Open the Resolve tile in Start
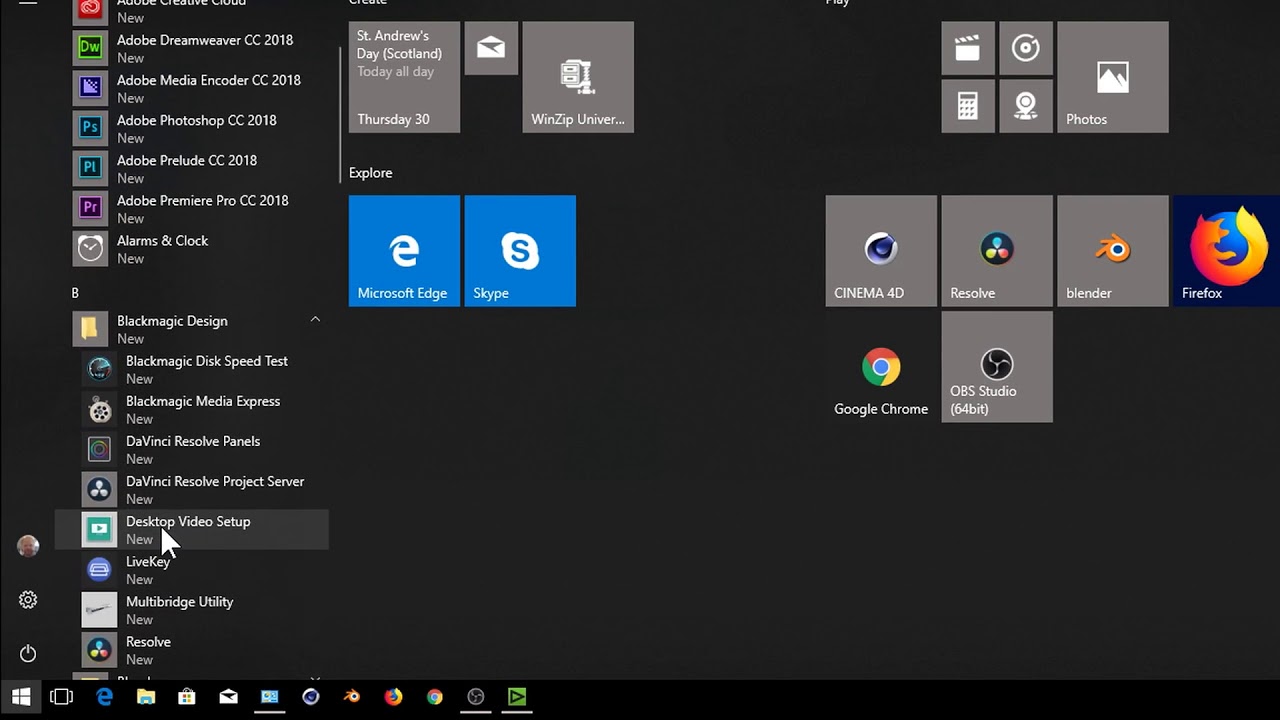 [x=997, y=251]
